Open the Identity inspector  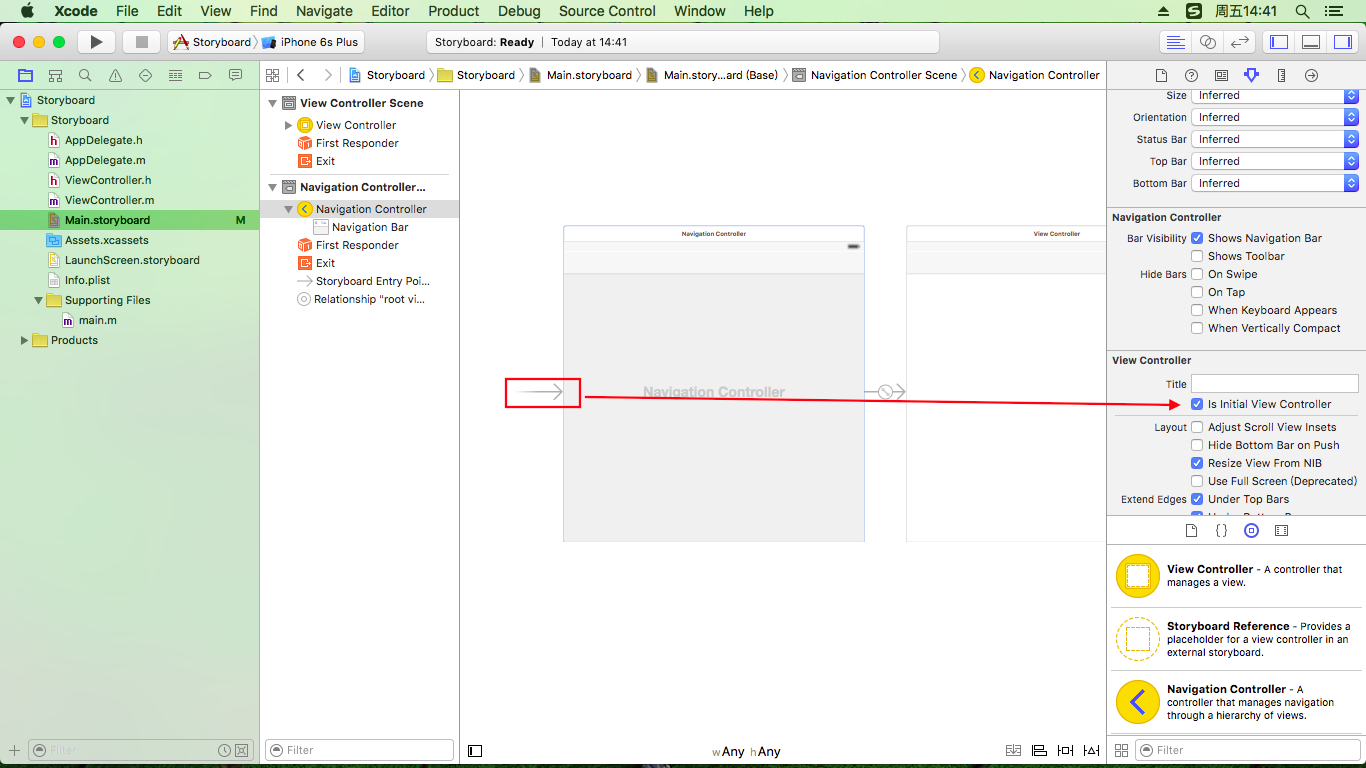click(1221, 74)
